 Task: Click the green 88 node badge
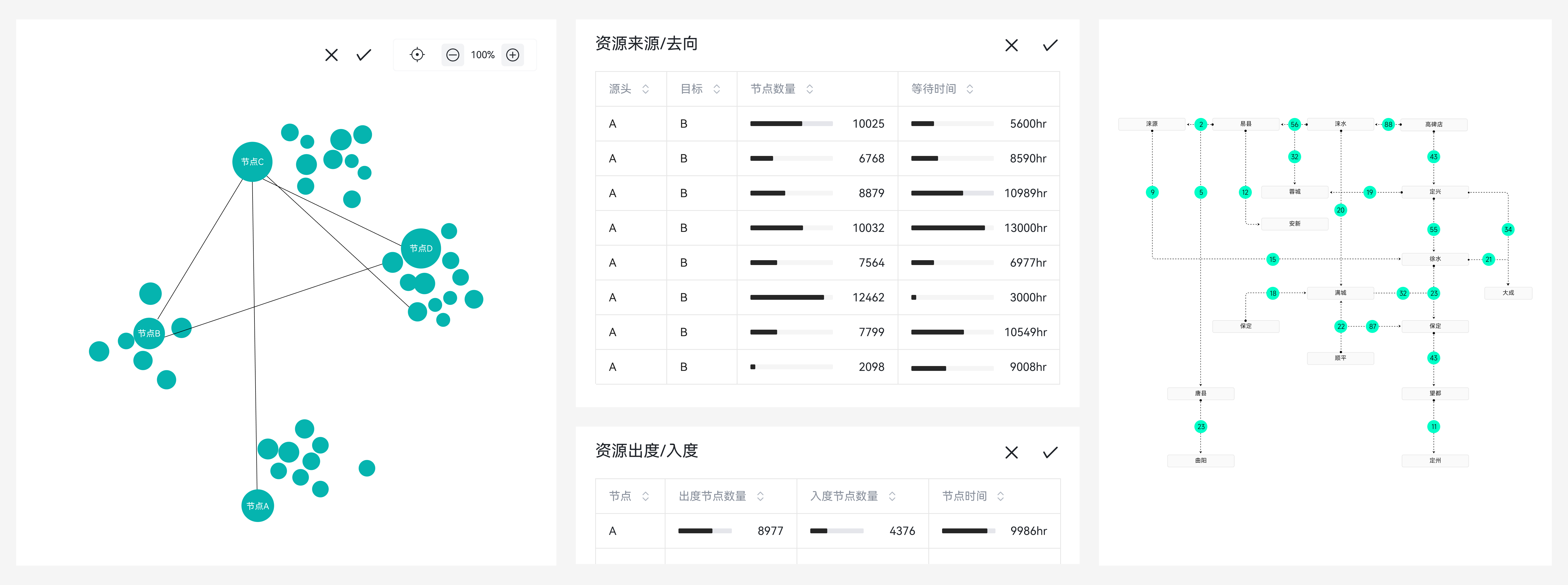(x=1388, y=124)
